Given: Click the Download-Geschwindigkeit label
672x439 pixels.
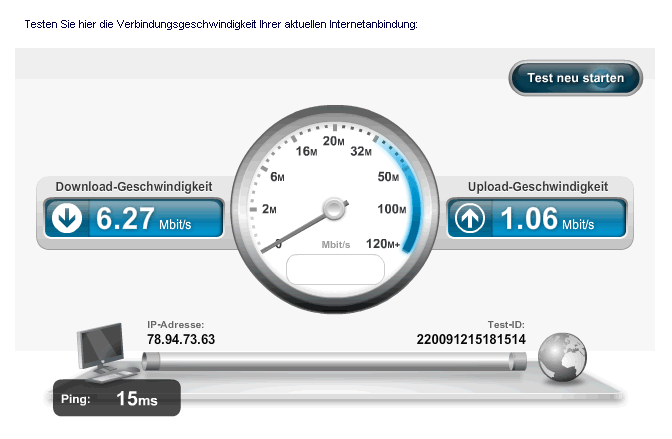Looking at the screenshot, I should (x=134, y=186).
